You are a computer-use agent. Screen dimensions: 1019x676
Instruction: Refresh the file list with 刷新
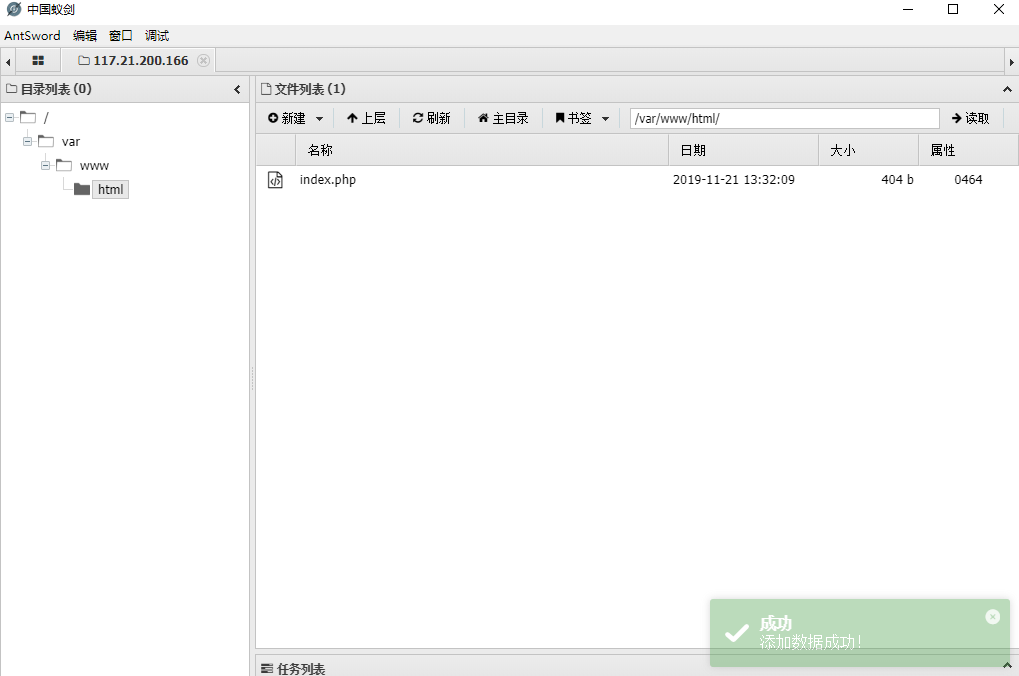click(x=432, y=118)
